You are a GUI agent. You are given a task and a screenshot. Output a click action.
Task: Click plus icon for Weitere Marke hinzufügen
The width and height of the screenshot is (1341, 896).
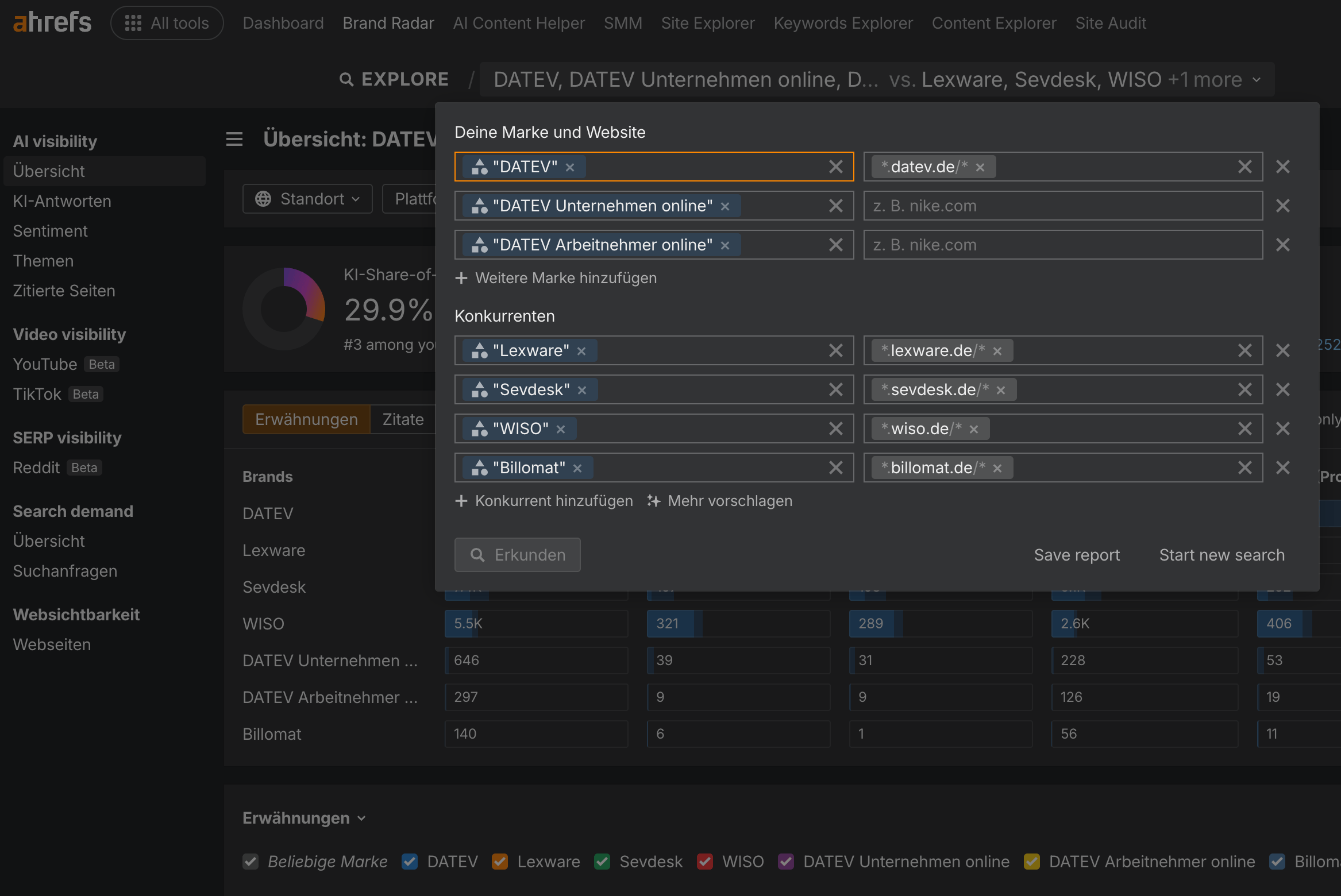point(461,278)
